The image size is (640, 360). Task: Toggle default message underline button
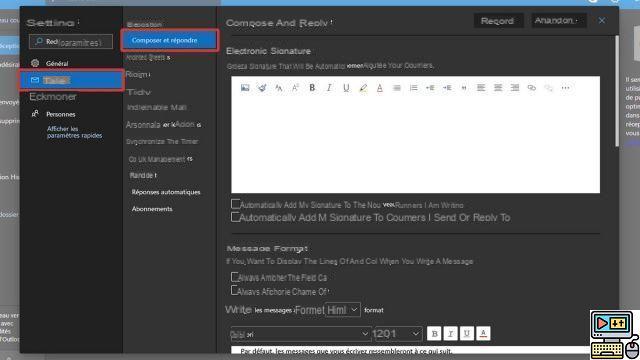click(x=467, y=334)
